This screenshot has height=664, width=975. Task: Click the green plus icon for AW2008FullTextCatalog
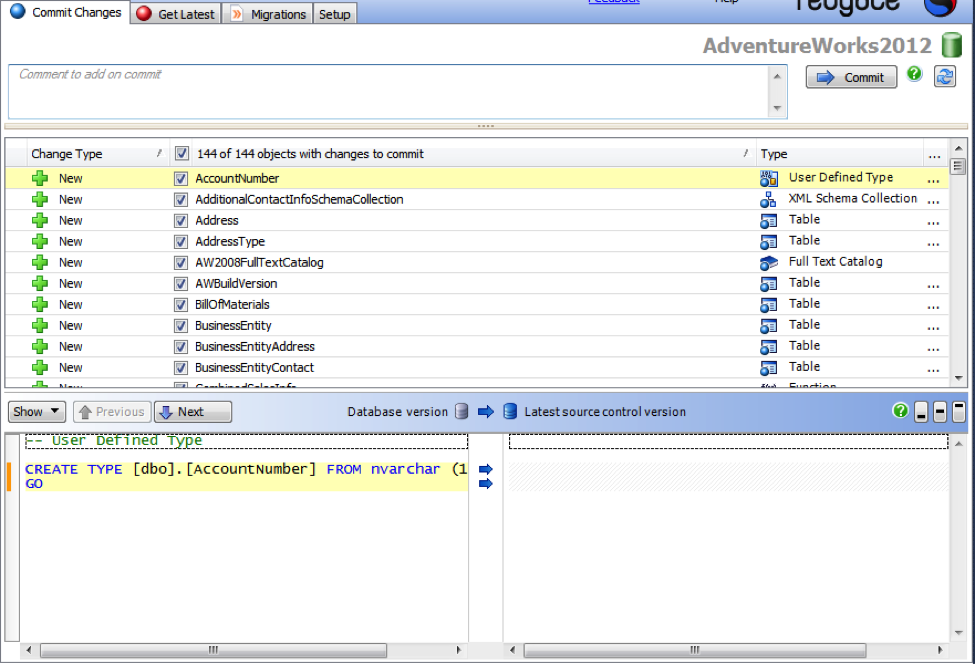(x=40, y=262)
